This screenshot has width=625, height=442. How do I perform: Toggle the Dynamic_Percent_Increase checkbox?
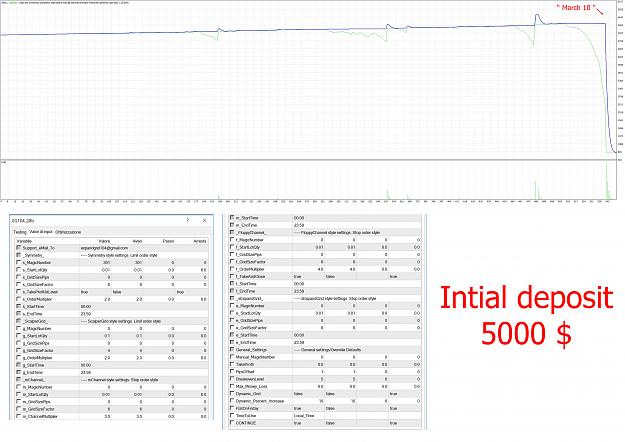pyautogui.click(x=232, y=401)
